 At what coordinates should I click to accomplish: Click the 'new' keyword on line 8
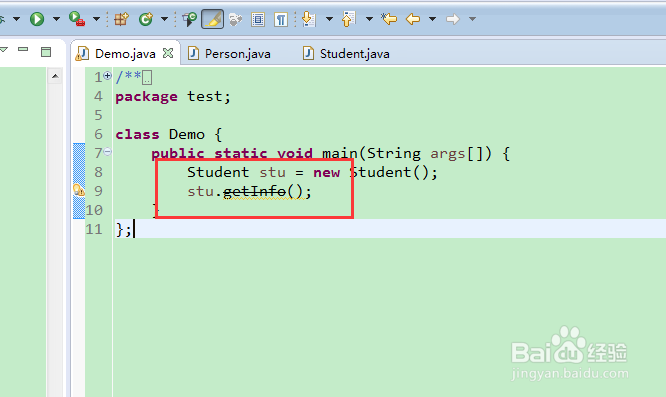tap(327, 172)
